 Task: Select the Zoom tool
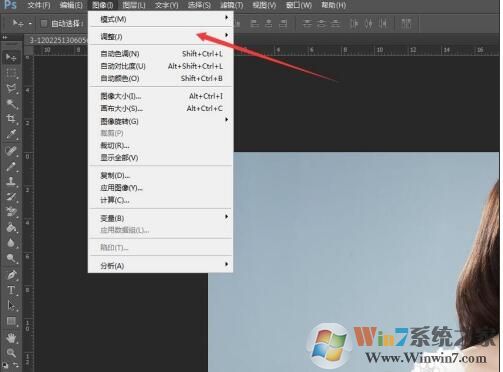coord(11,353)
